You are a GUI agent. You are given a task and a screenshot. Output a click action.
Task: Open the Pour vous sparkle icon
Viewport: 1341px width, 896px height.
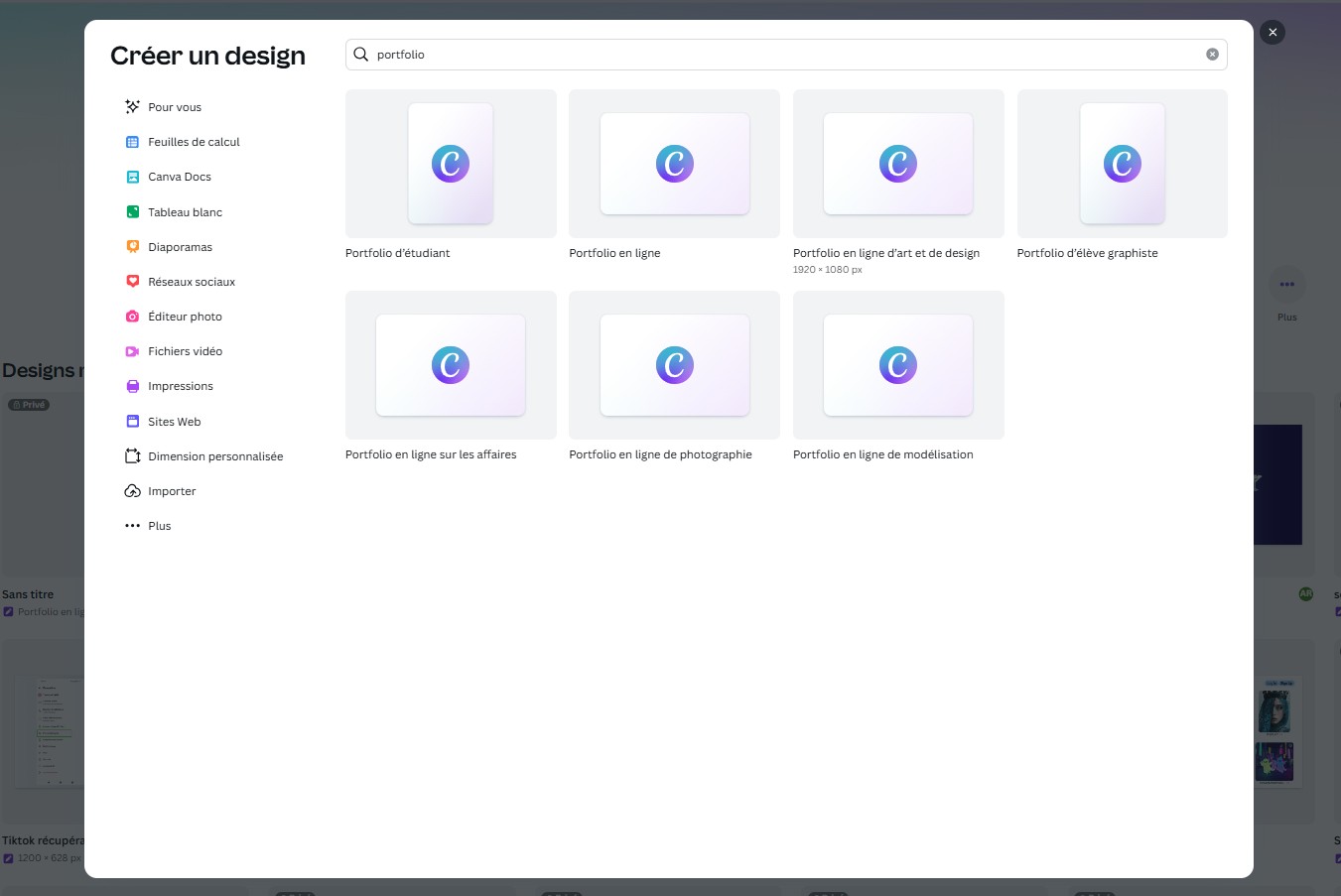[x=132, y=107]
